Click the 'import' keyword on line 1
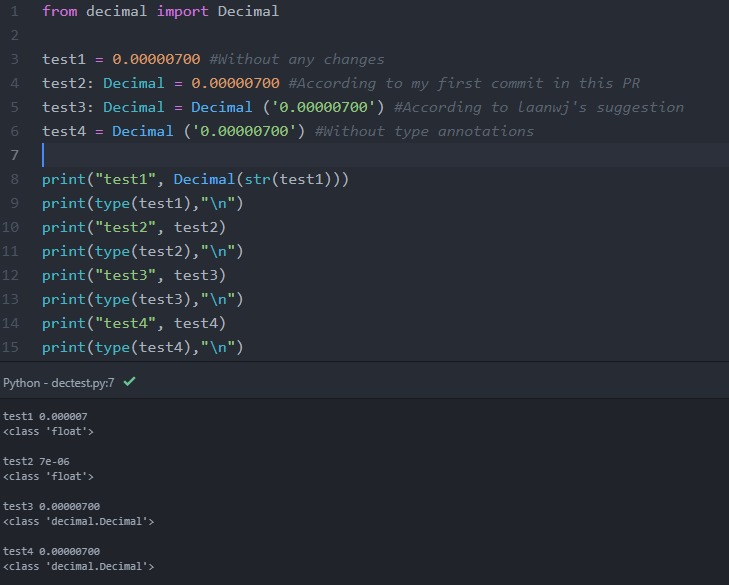 tap(182, 11)
